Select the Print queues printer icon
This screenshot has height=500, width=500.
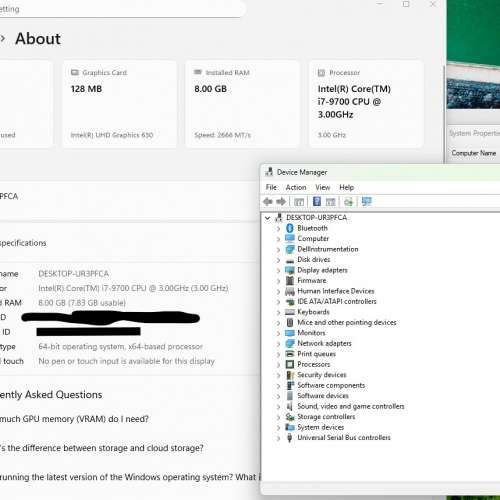tap(290, 354)
